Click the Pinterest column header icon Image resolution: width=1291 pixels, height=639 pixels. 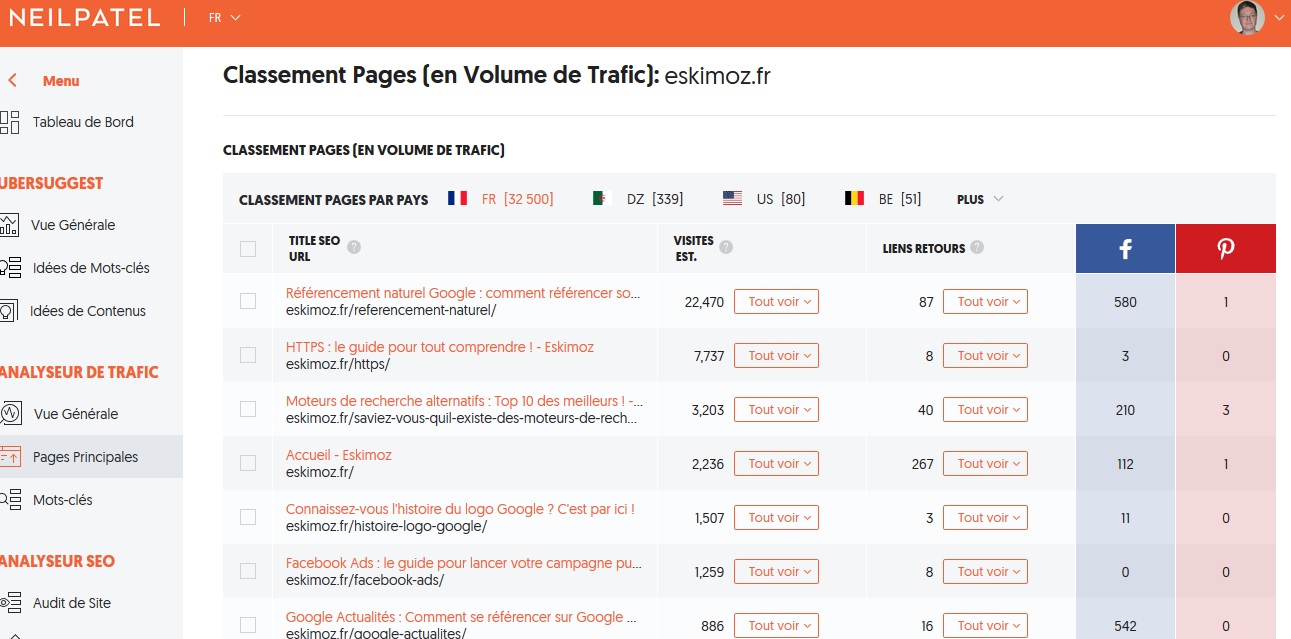[x=1226, y=249]
